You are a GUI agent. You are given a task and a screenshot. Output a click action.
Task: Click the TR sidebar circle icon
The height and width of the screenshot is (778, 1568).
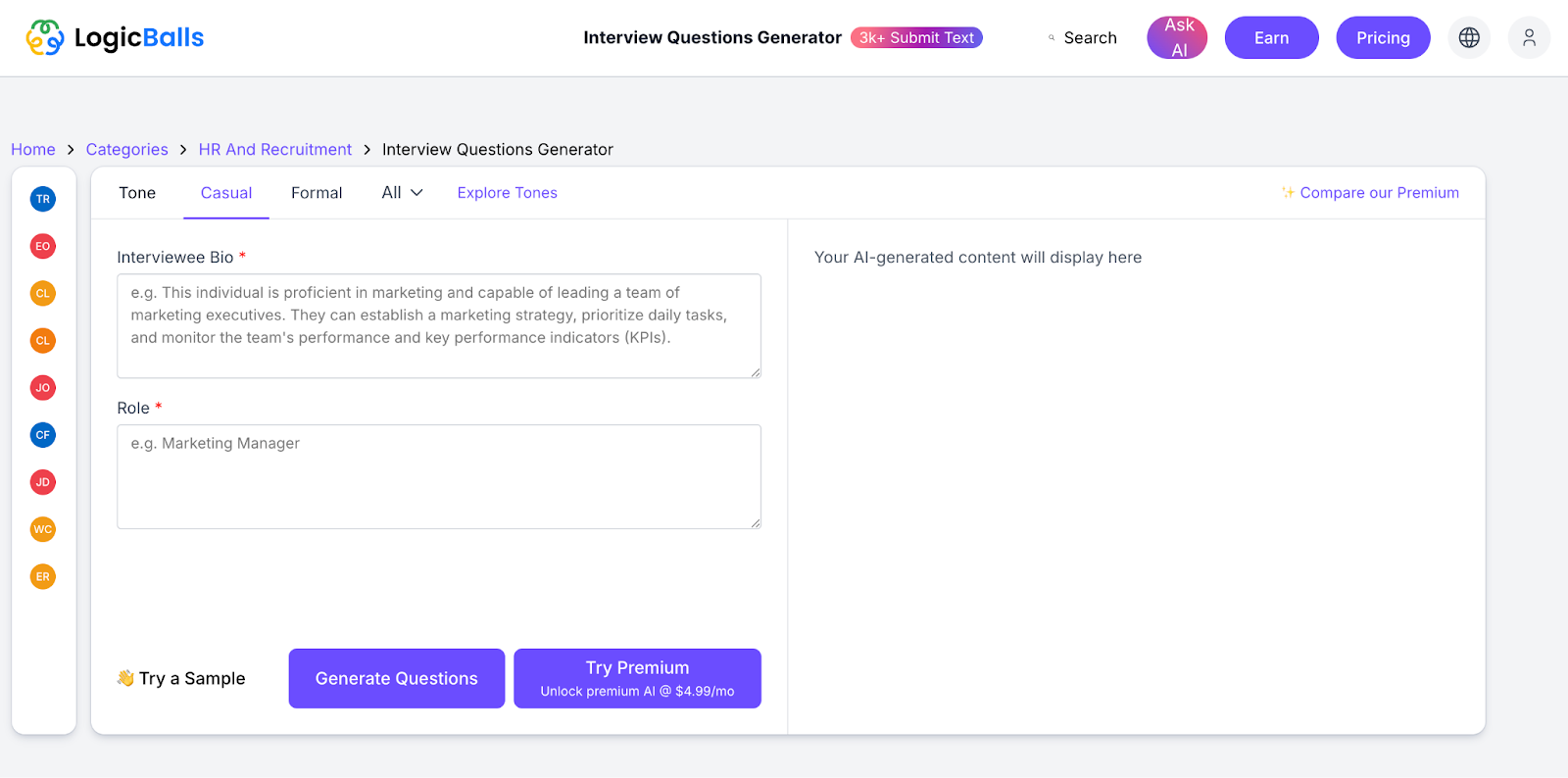coord(43,199)
